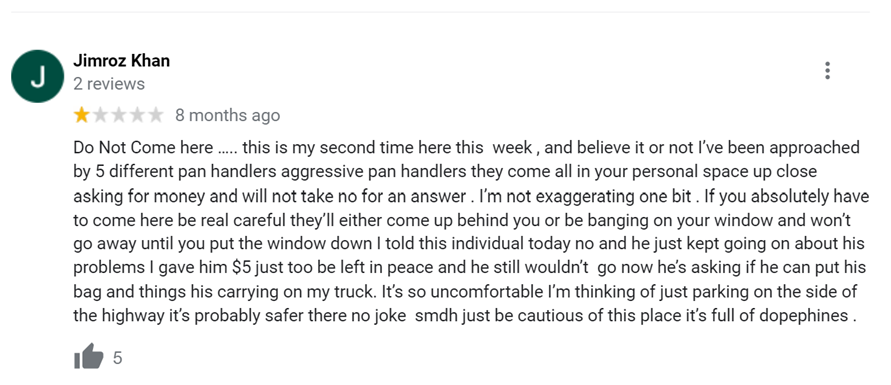The image size is (891, 385).
Task: Click the green J profile avatar
Action: pos(38,76)
